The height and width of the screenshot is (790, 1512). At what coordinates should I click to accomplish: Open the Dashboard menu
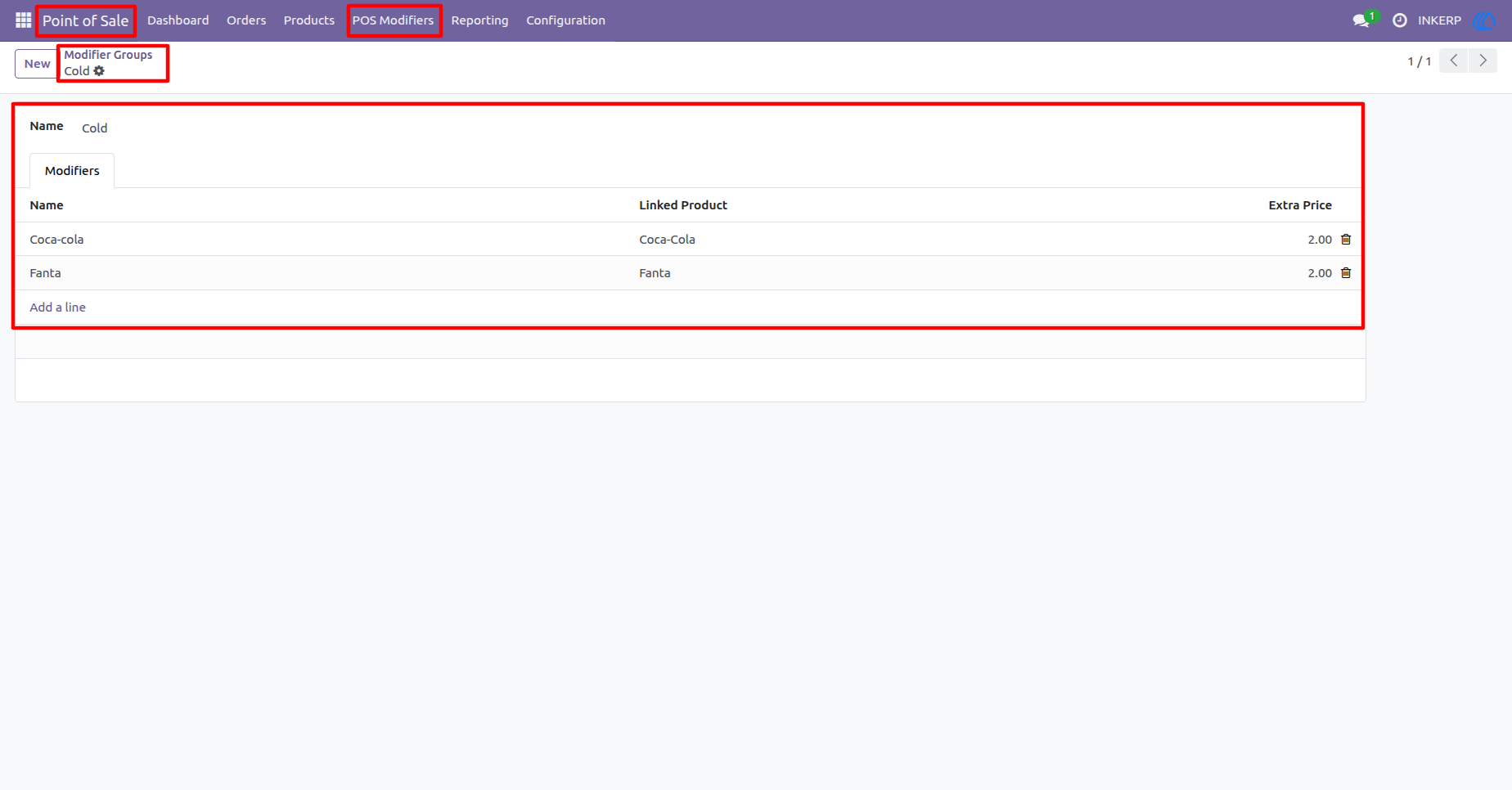pos(178,20)
